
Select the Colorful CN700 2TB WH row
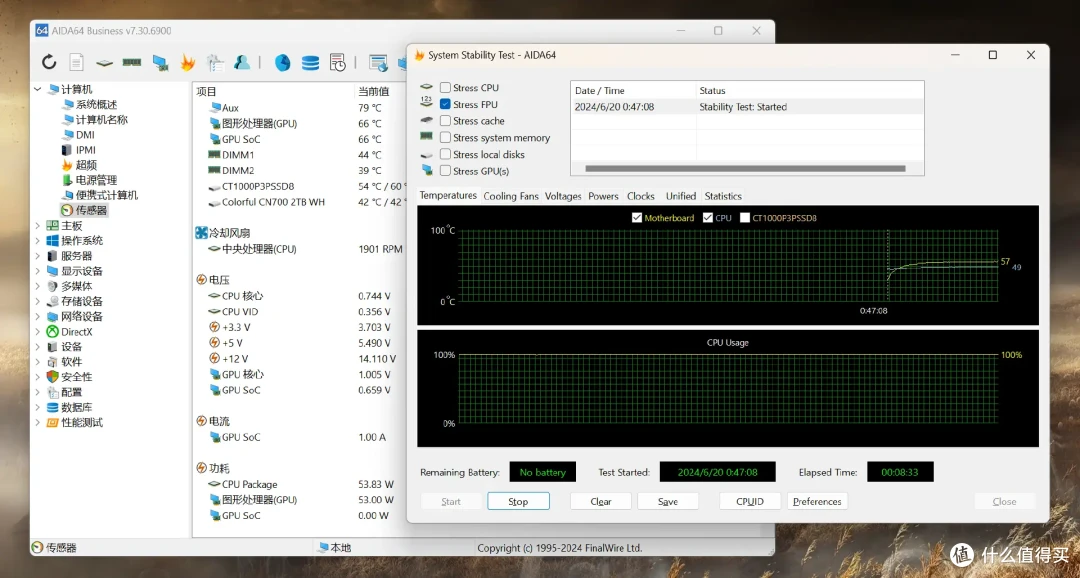[x=300, y=203]
